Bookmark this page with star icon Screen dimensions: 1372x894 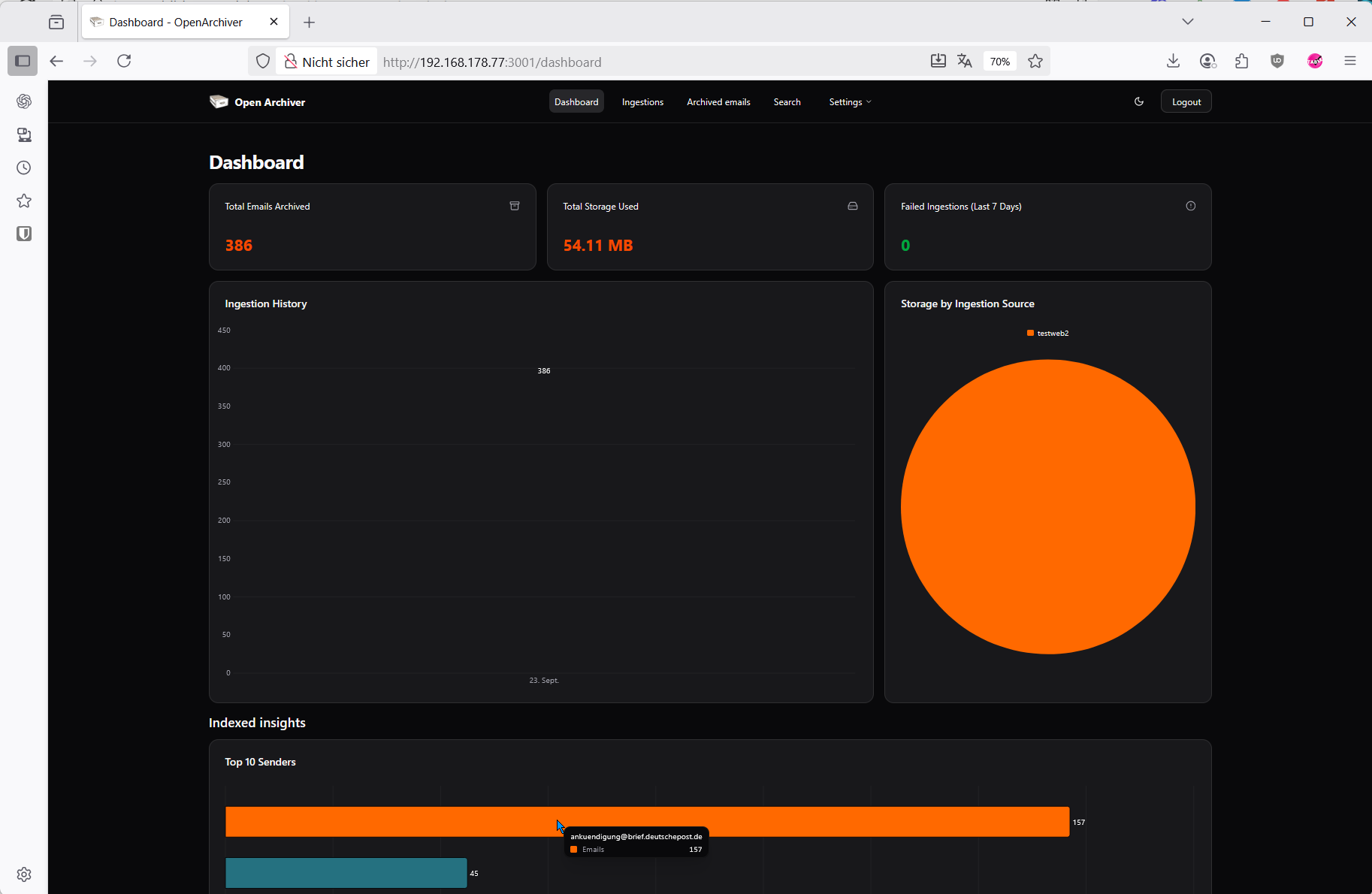tap(1035, 62)
